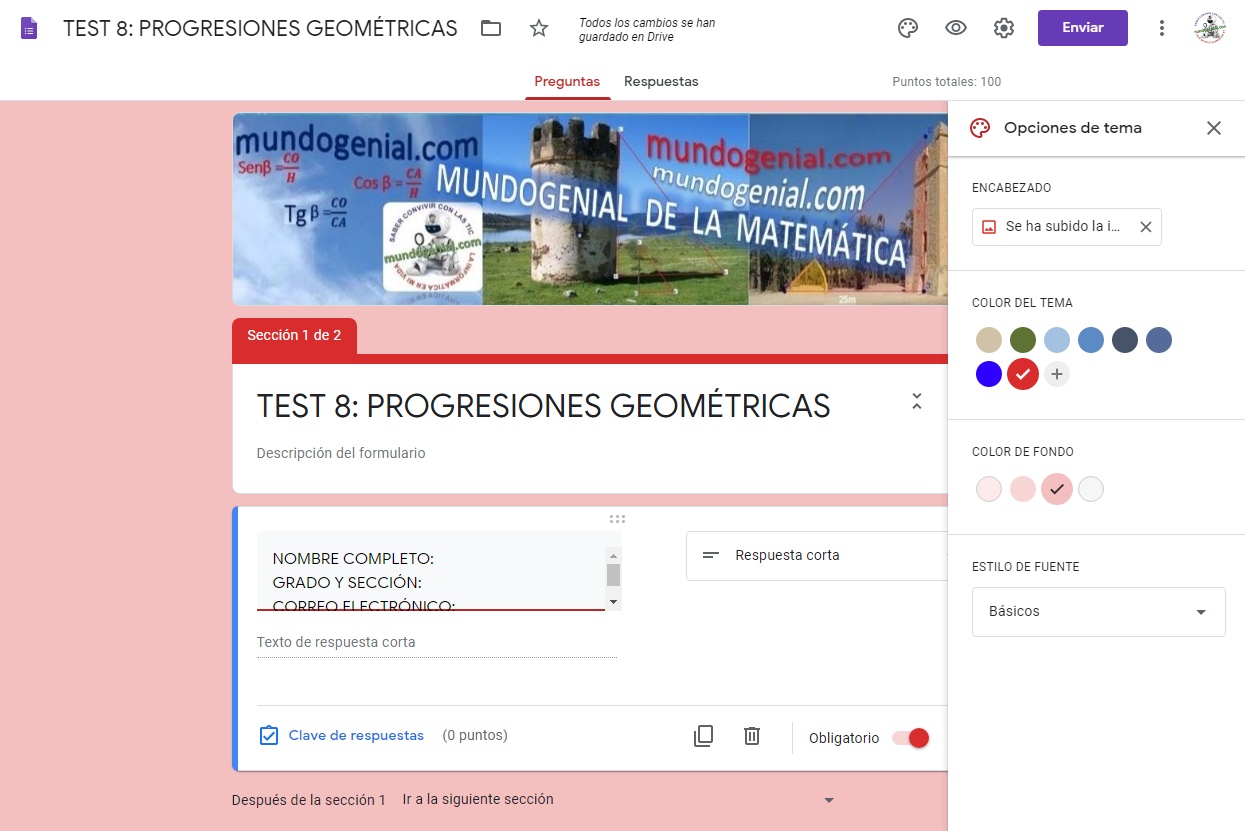
Task: Click Puntos totales: 100 text
Action: pyautogui.click(x=947, y=82)
